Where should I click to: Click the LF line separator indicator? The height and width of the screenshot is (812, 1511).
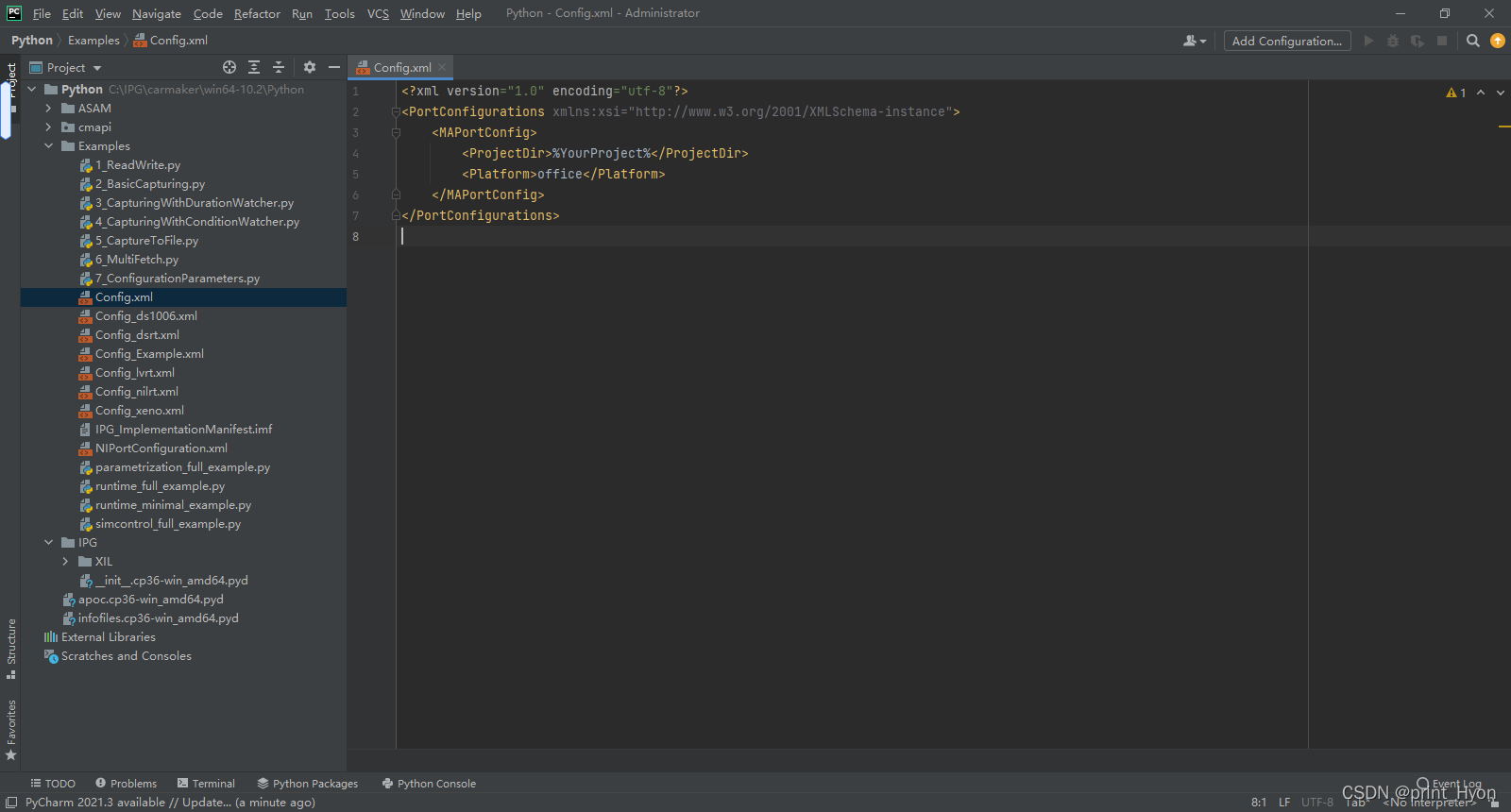point(1284,803)
